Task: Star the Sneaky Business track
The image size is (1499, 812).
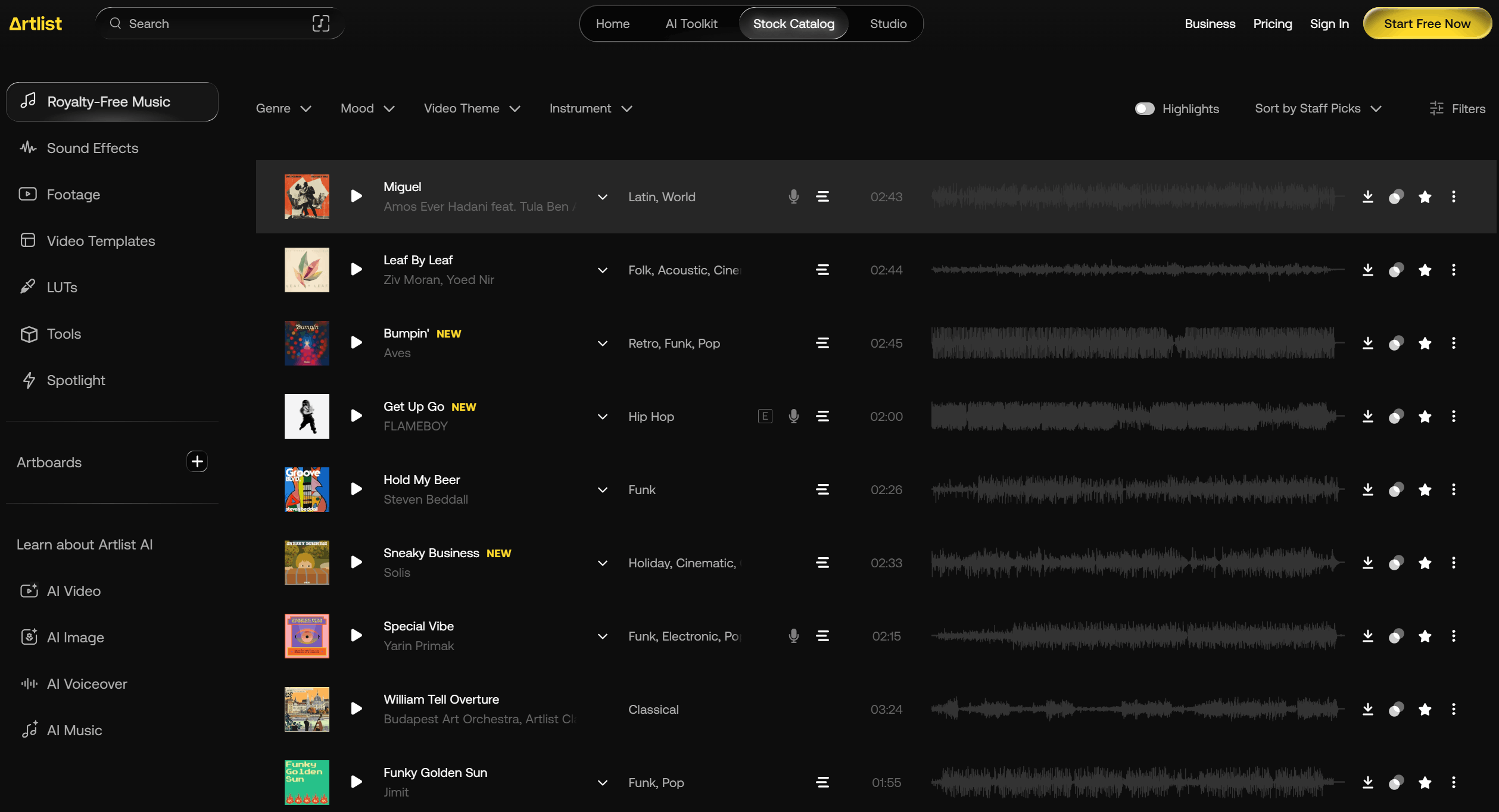Action: pos(1425,563)
